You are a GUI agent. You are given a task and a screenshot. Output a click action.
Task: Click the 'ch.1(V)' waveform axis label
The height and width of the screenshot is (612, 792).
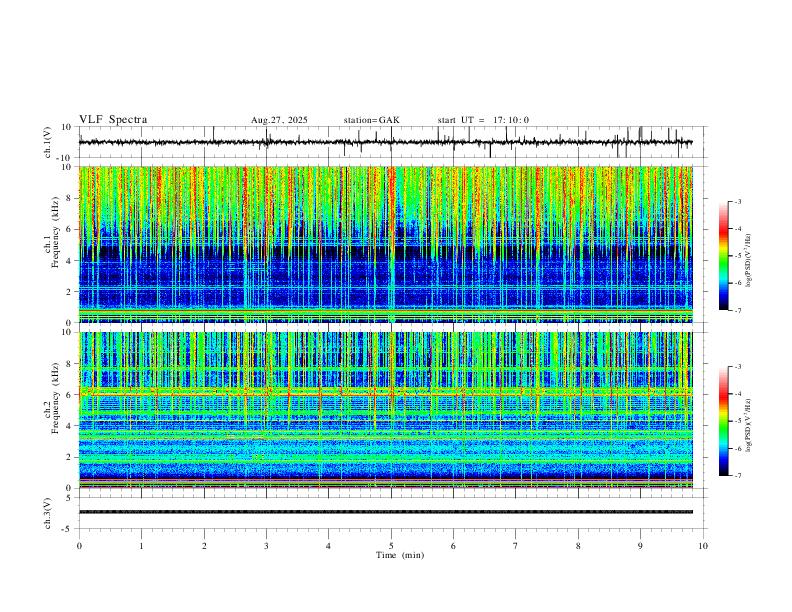coord(48,142)
